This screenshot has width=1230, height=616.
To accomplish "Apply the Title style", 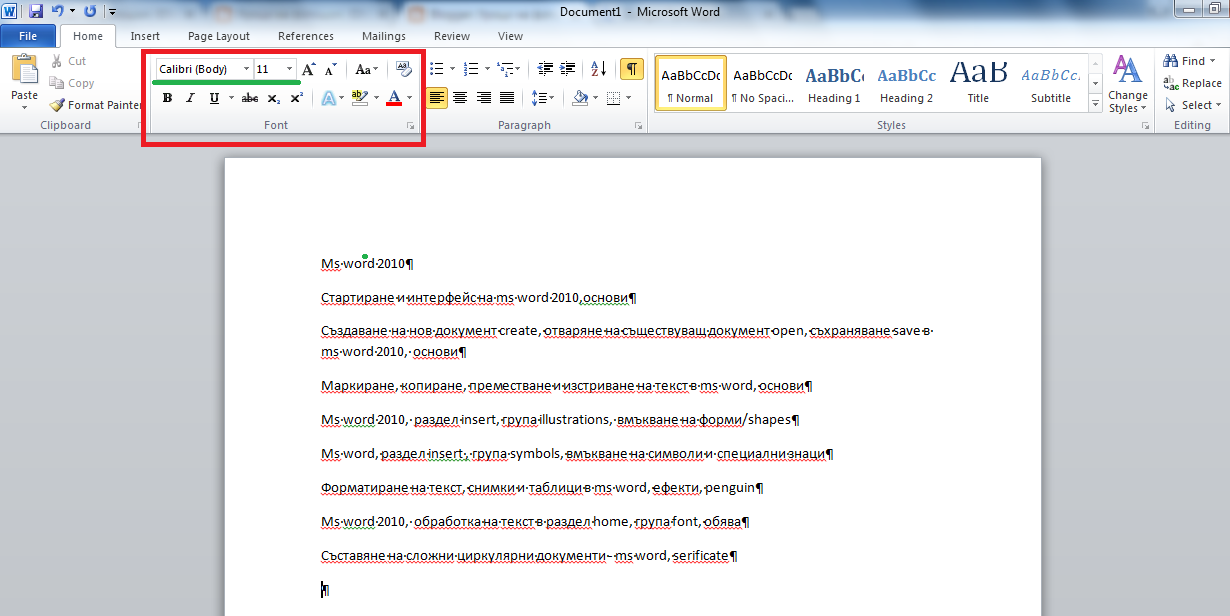I will 978,83.
